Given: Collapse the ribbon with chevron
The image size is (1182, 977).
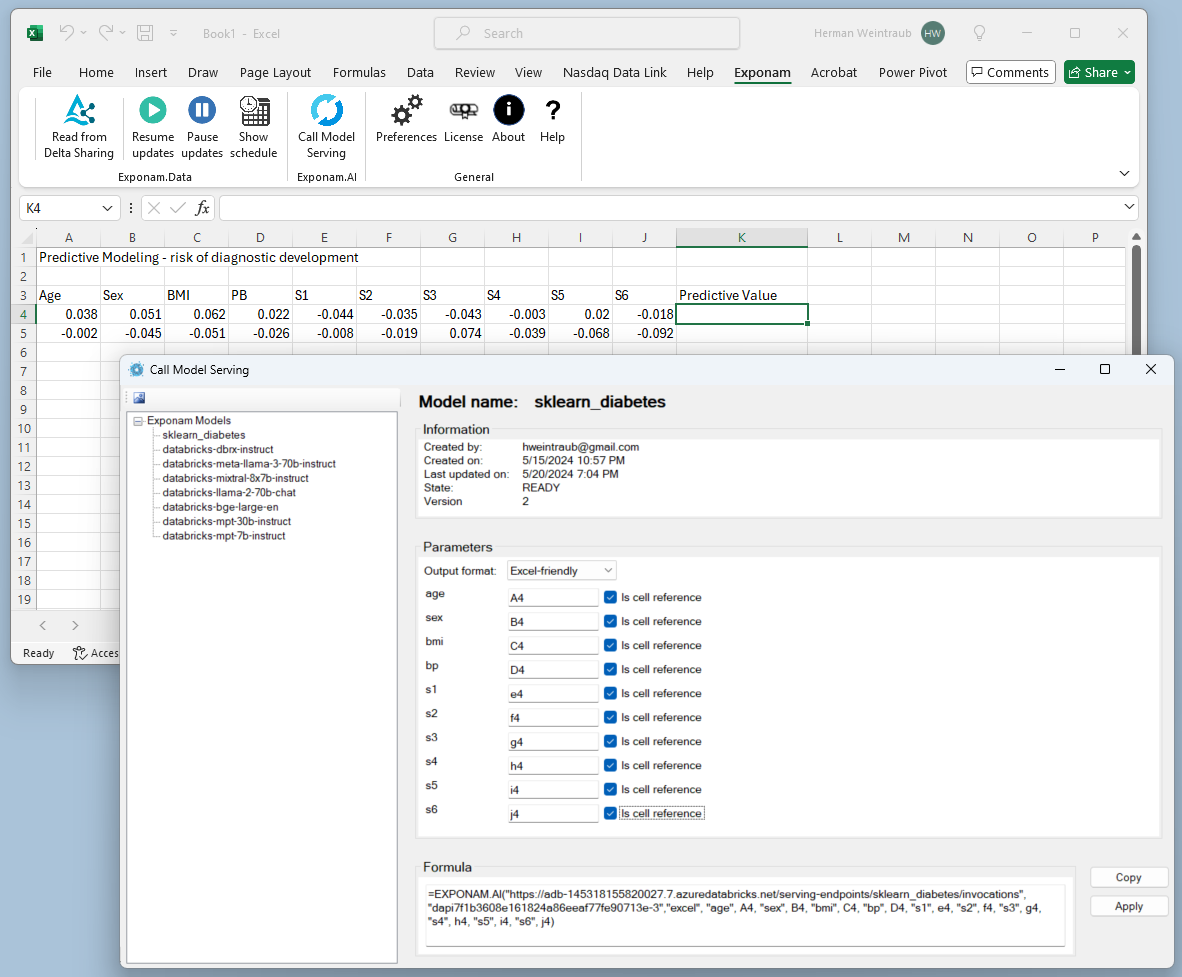Looking at the screenshot, I should coord(1124,173).
